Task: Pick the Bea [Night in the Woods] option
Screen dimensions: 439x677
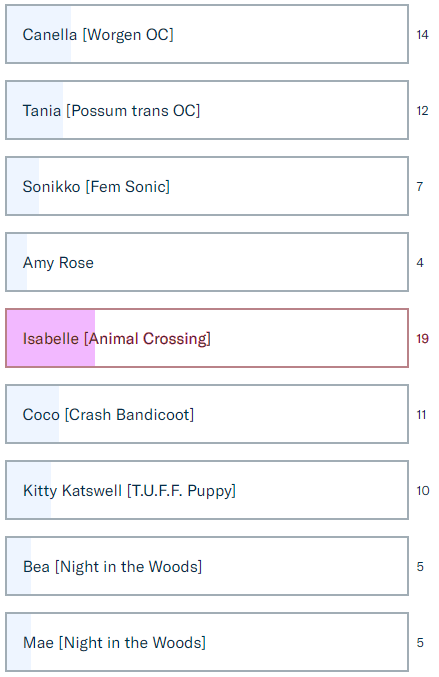Action: tap(207, 566)
